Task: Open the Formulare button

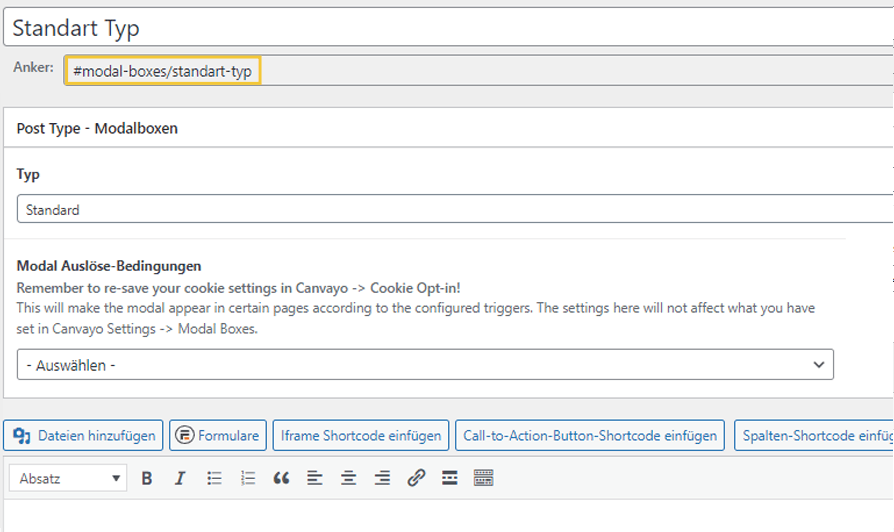Action: (218, 435)
